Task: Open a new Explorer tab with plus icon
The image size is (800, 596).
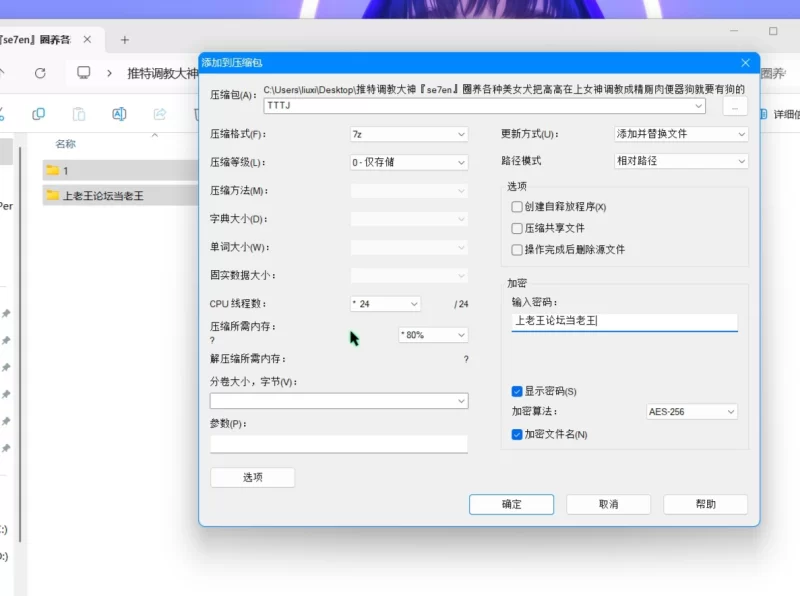Action: (x=125, y=40)
